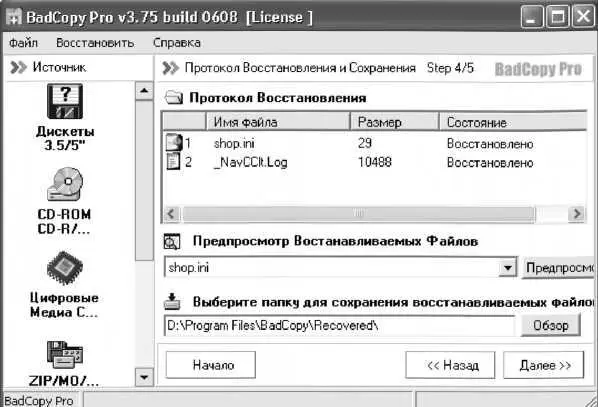598x407 pixels.
Task: Select the Дискеты 3.5/5" floppy source icon
Action: [65, 101]
